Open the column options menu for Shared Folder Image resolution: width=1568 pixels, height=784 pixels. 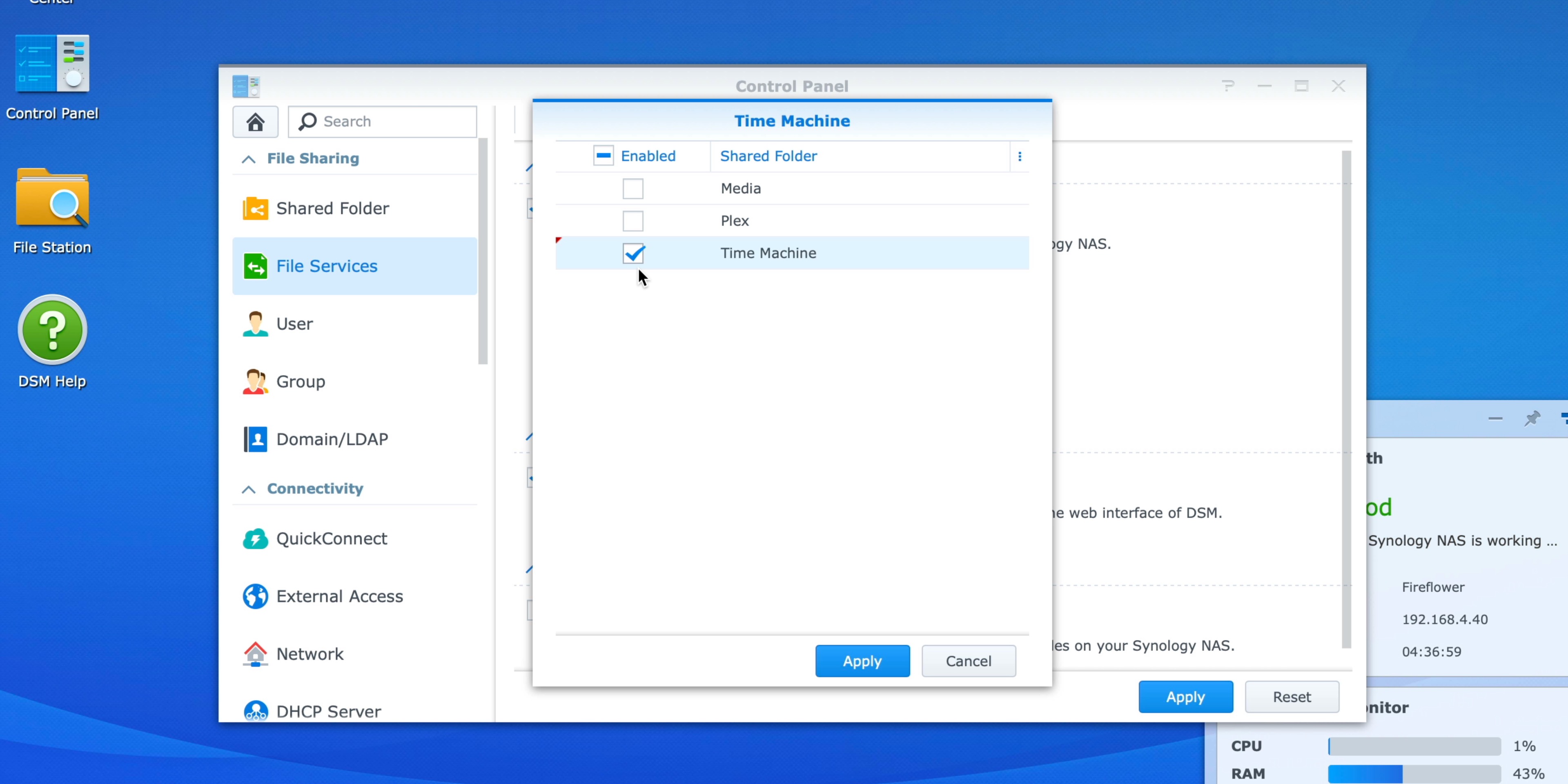[1020, 156]
